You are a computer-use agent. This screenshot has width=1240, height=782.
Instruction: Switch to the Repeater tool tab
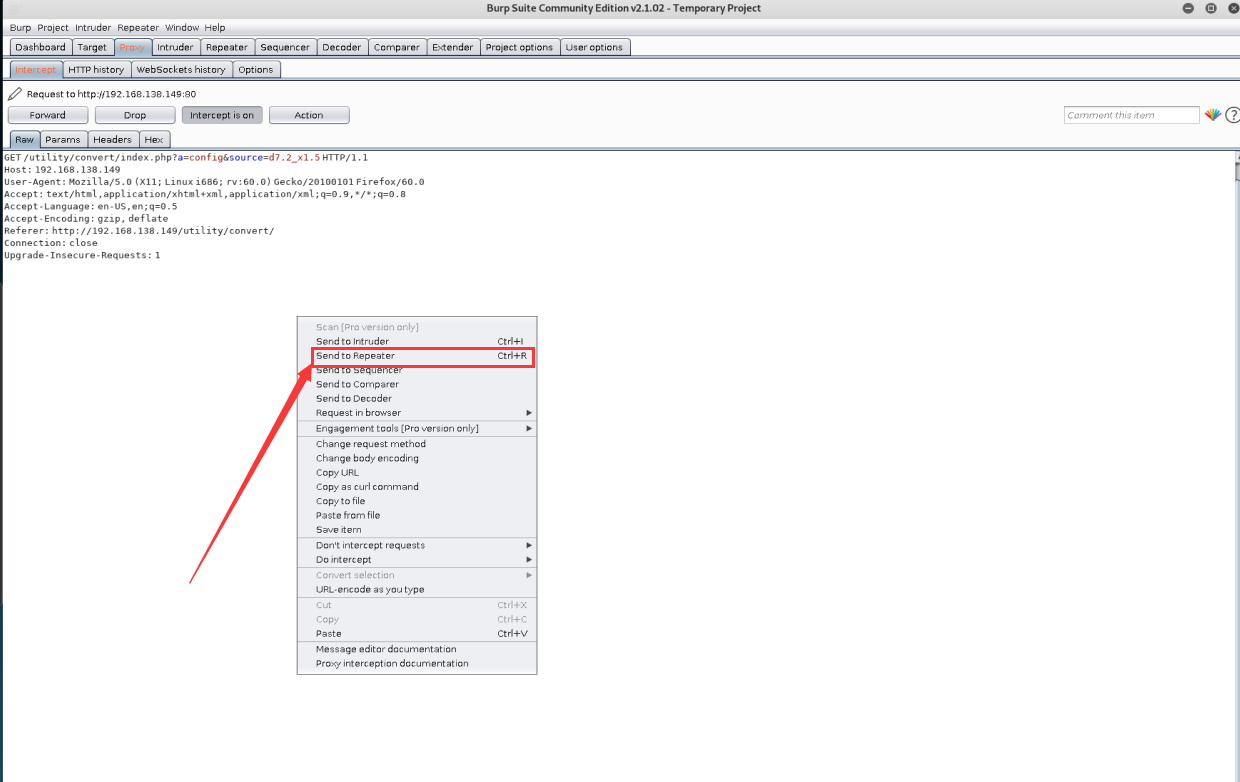tap(227, 47)
